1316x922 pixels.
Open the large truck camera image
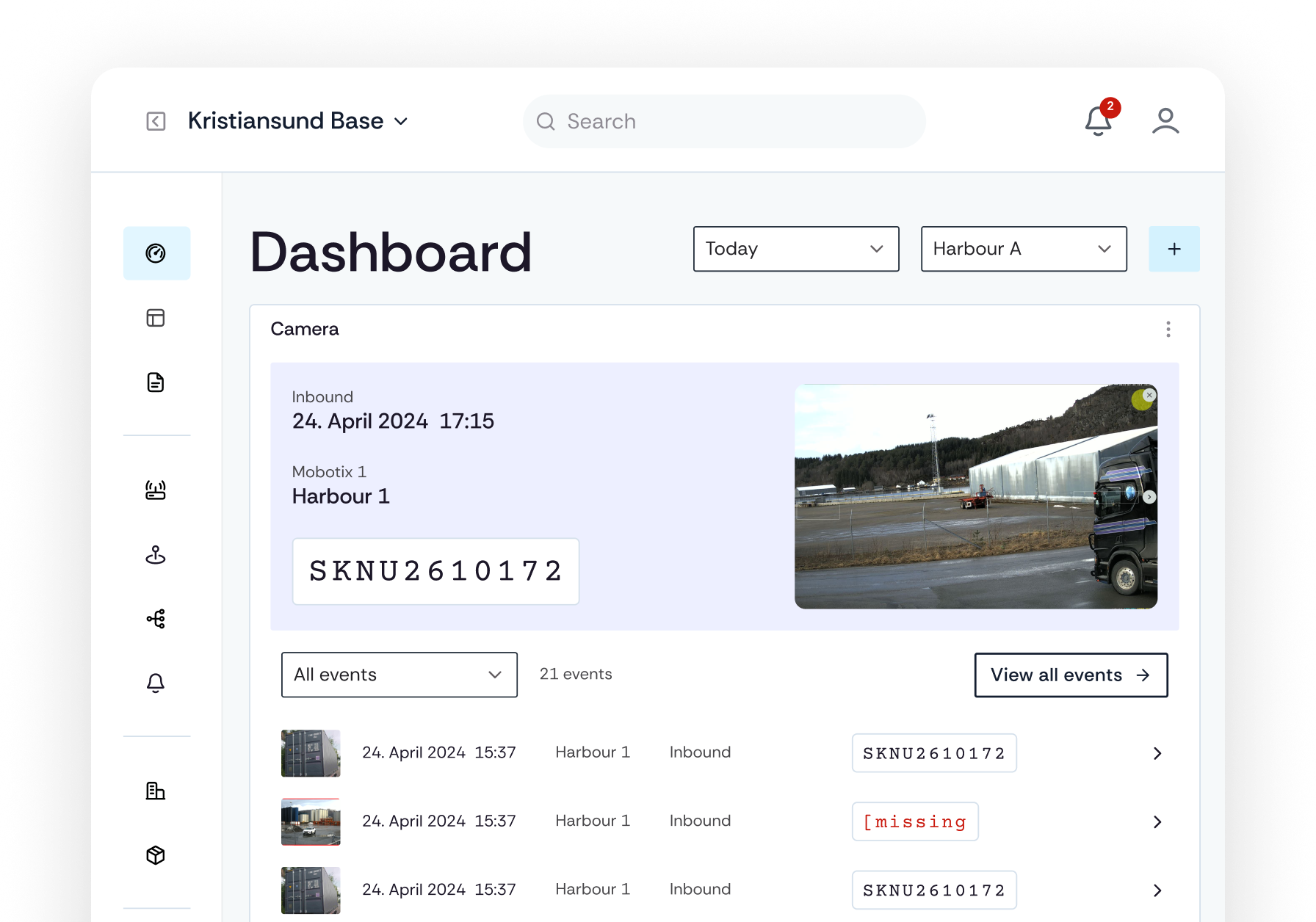976,496
